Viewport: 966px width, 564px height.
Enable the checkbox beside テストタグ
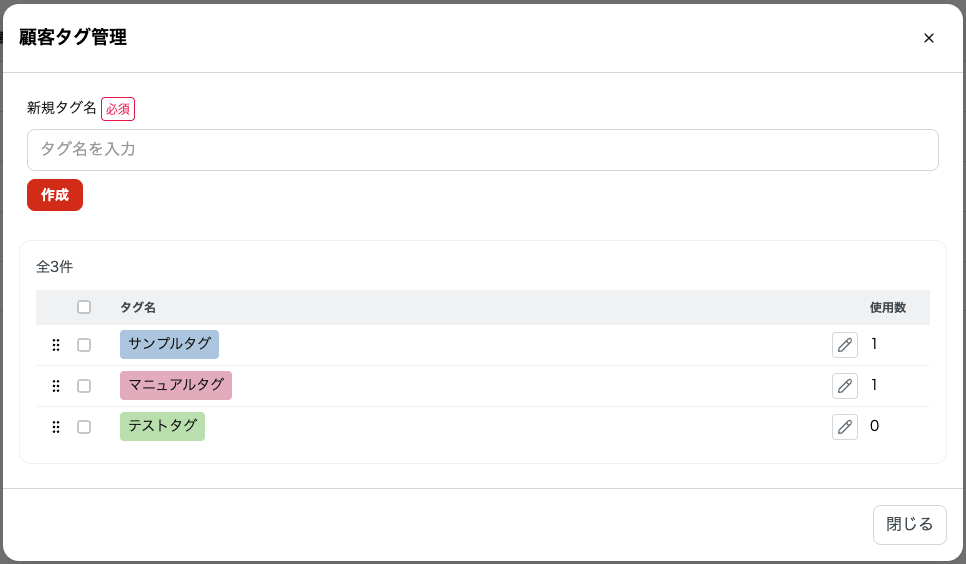[84, 427]
